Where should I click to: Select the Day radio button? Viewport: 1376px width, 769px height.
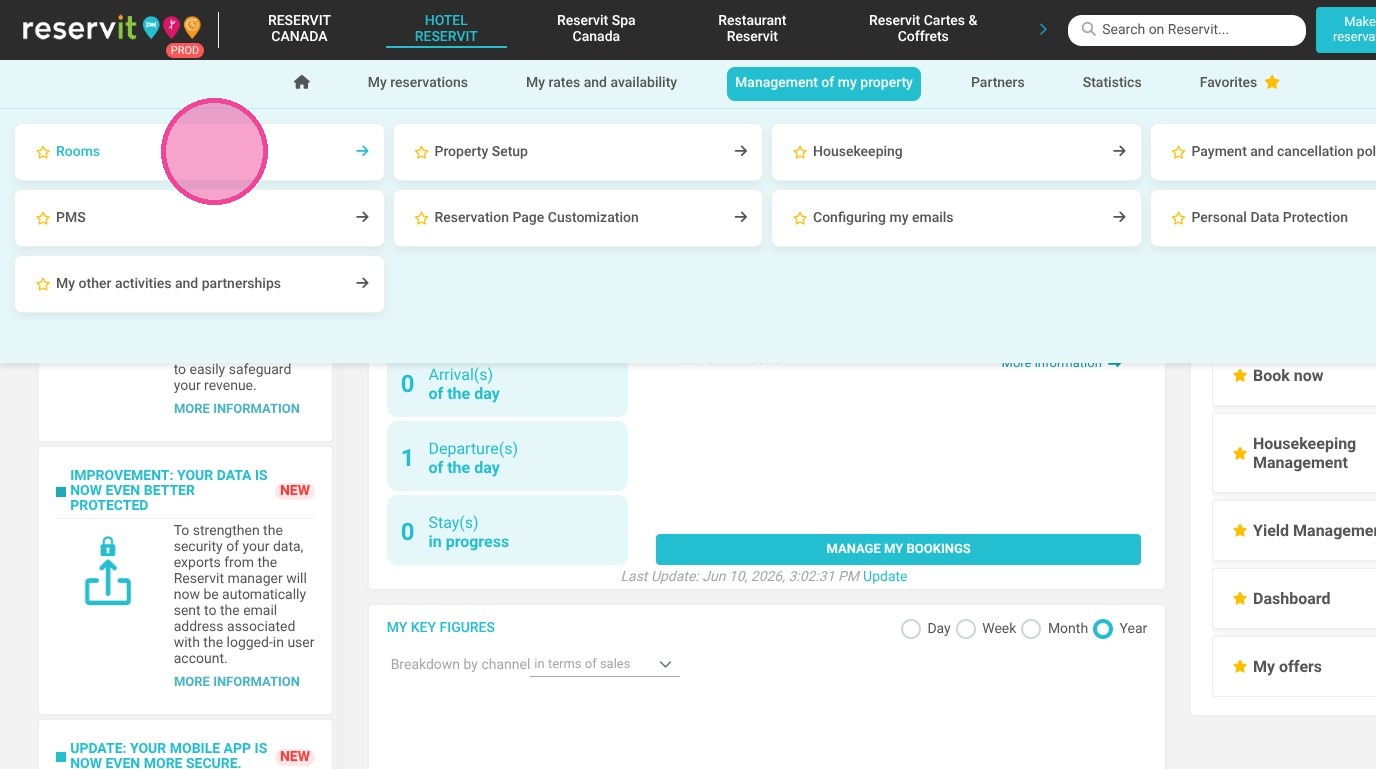[x=910, y=629]
